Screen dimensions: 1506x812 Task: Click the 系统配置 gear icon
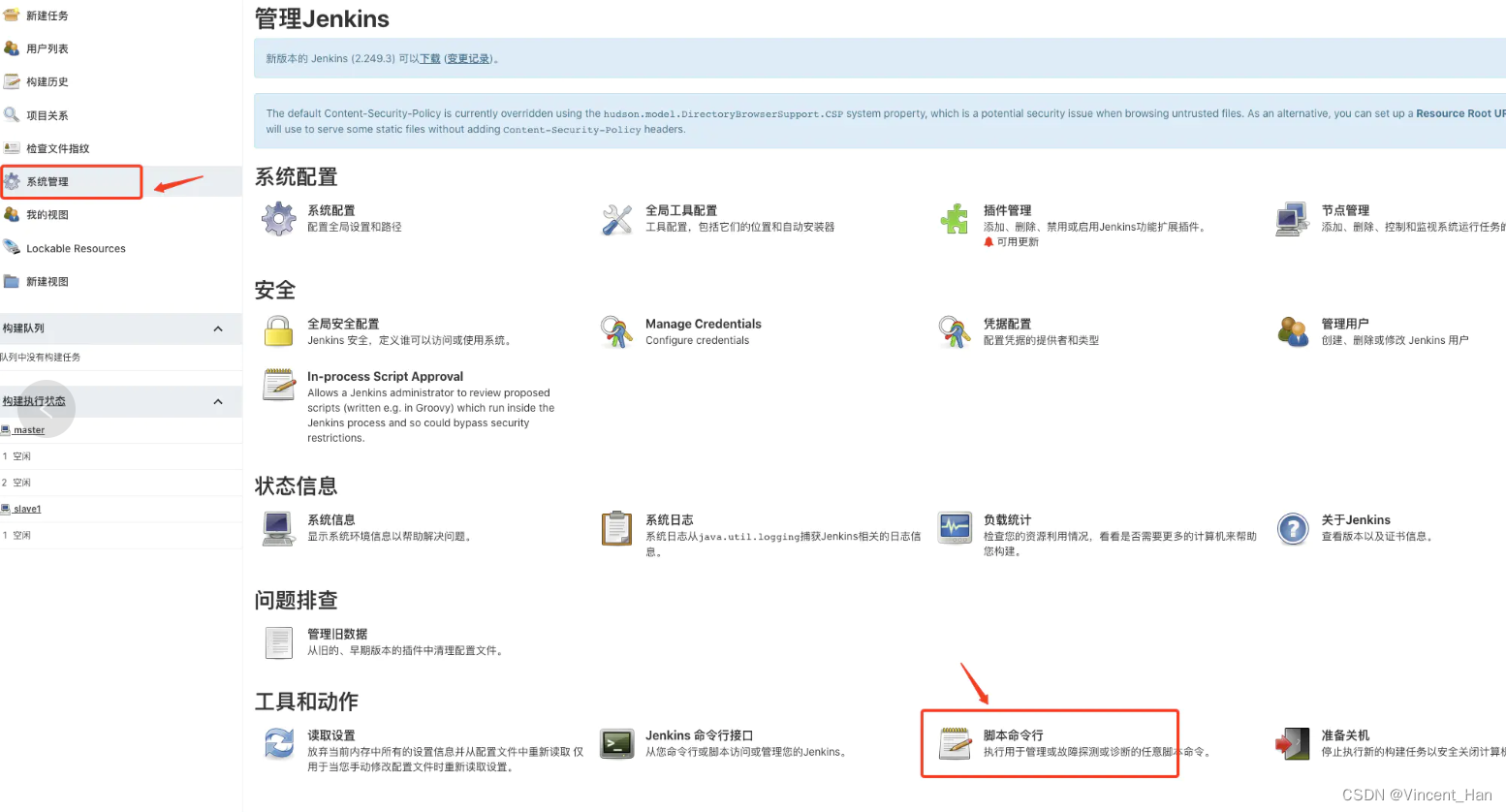pyautogui.click(x=279, y=219)
